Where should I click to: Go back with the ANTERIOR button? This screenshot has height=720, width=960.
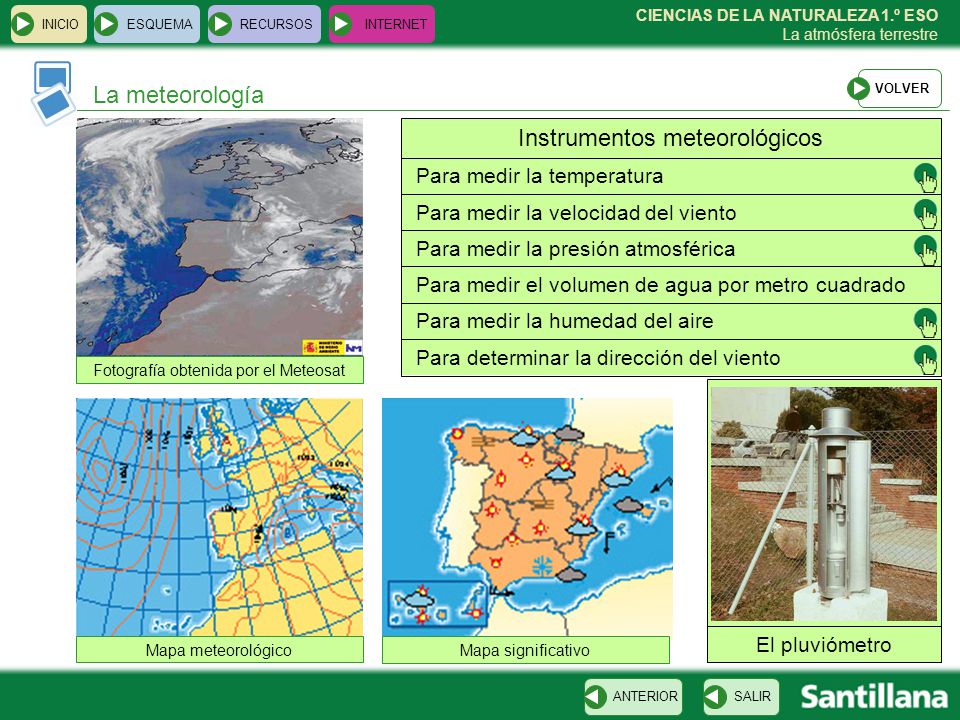click(633, 696)
